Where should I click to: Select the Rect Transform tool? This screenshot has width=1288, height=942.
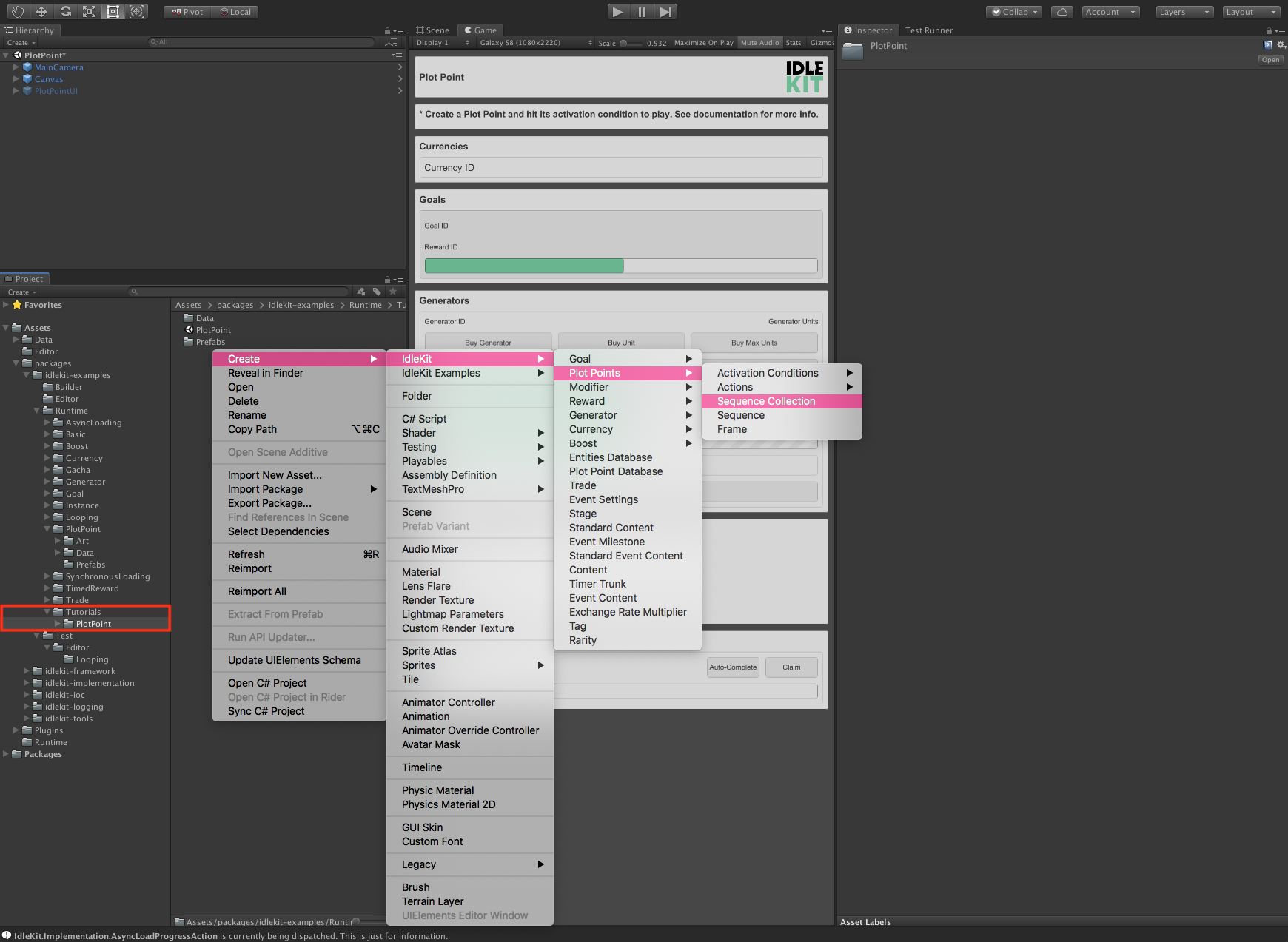click(x=113, y=11)
